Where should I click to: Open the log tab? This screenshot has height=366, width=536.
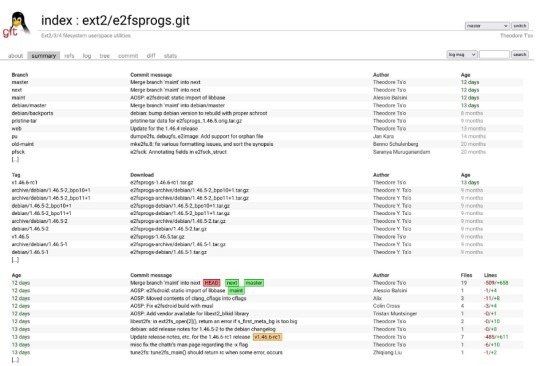click(87, 56)
